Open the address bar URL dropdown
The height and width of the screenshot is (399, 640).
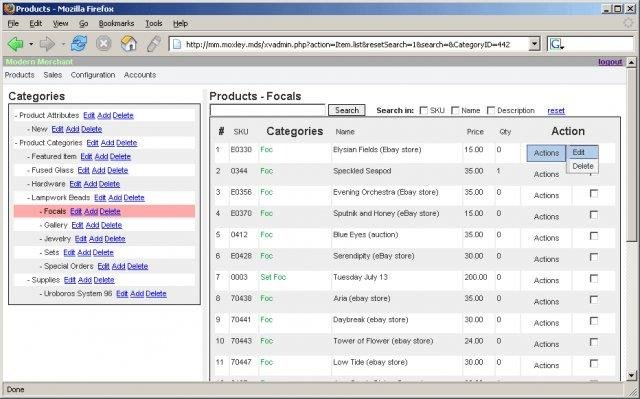coord(534,44)
